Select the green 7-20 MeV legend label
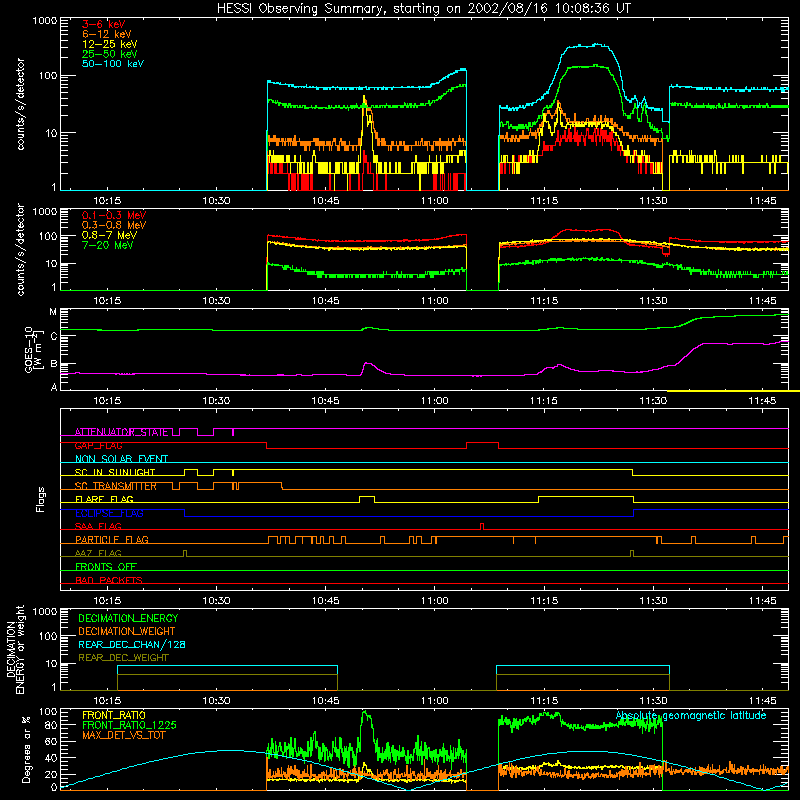The image size is (800, 800). [x=108, y=245]
